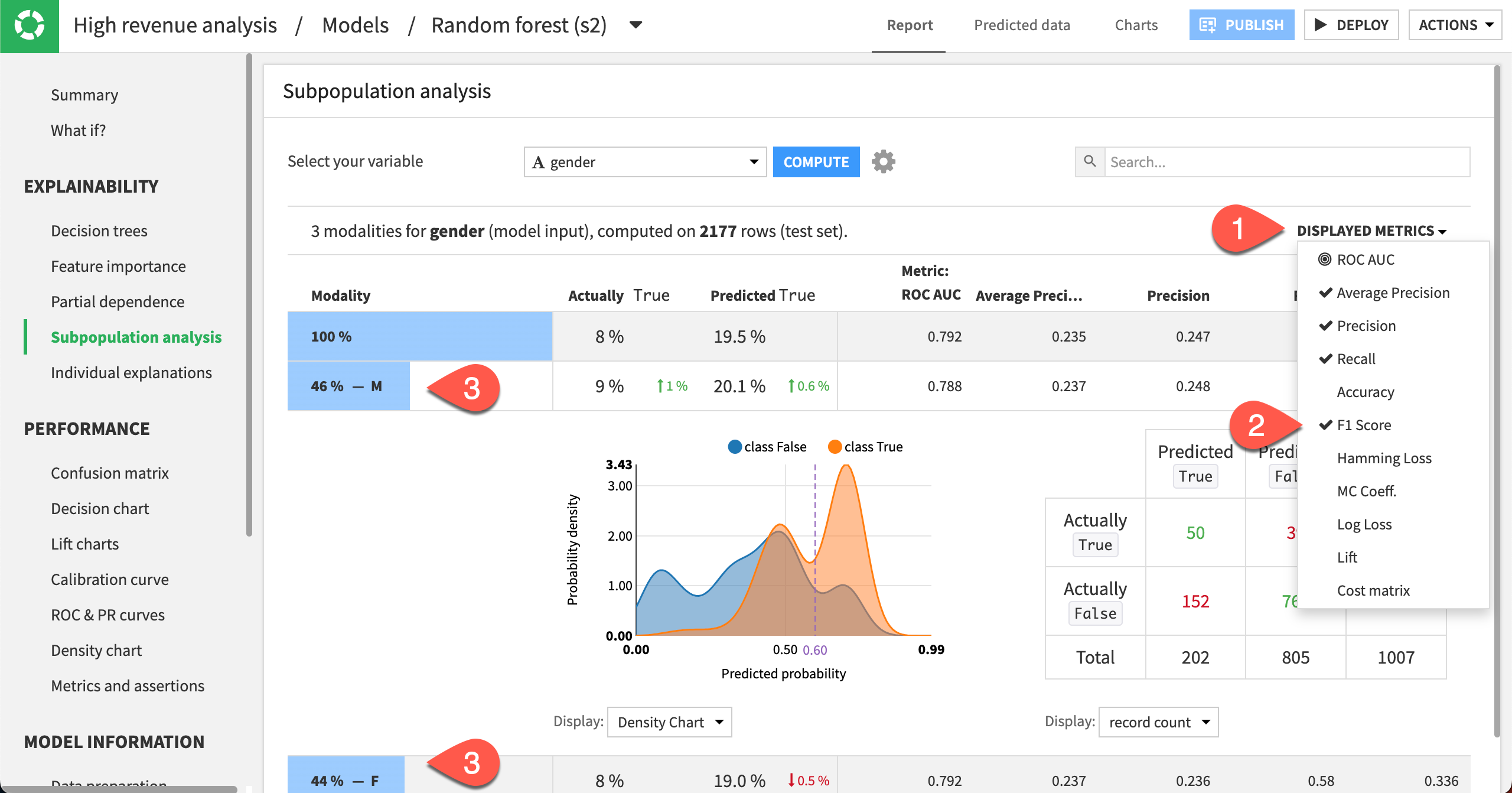Enable the Accuracy metric option
Image resolution: width=1512 pixels, height=793 pixels.
pos(1365,392)
